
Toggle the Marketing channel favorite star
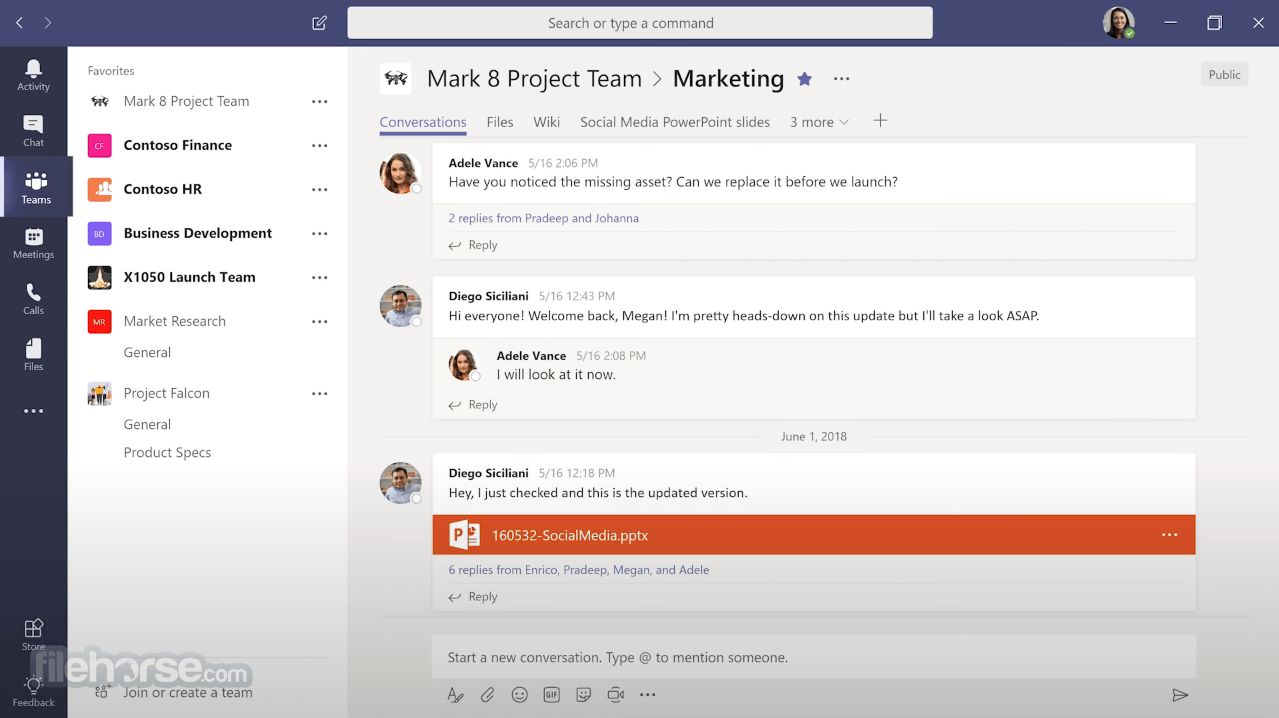pos(804,79)
